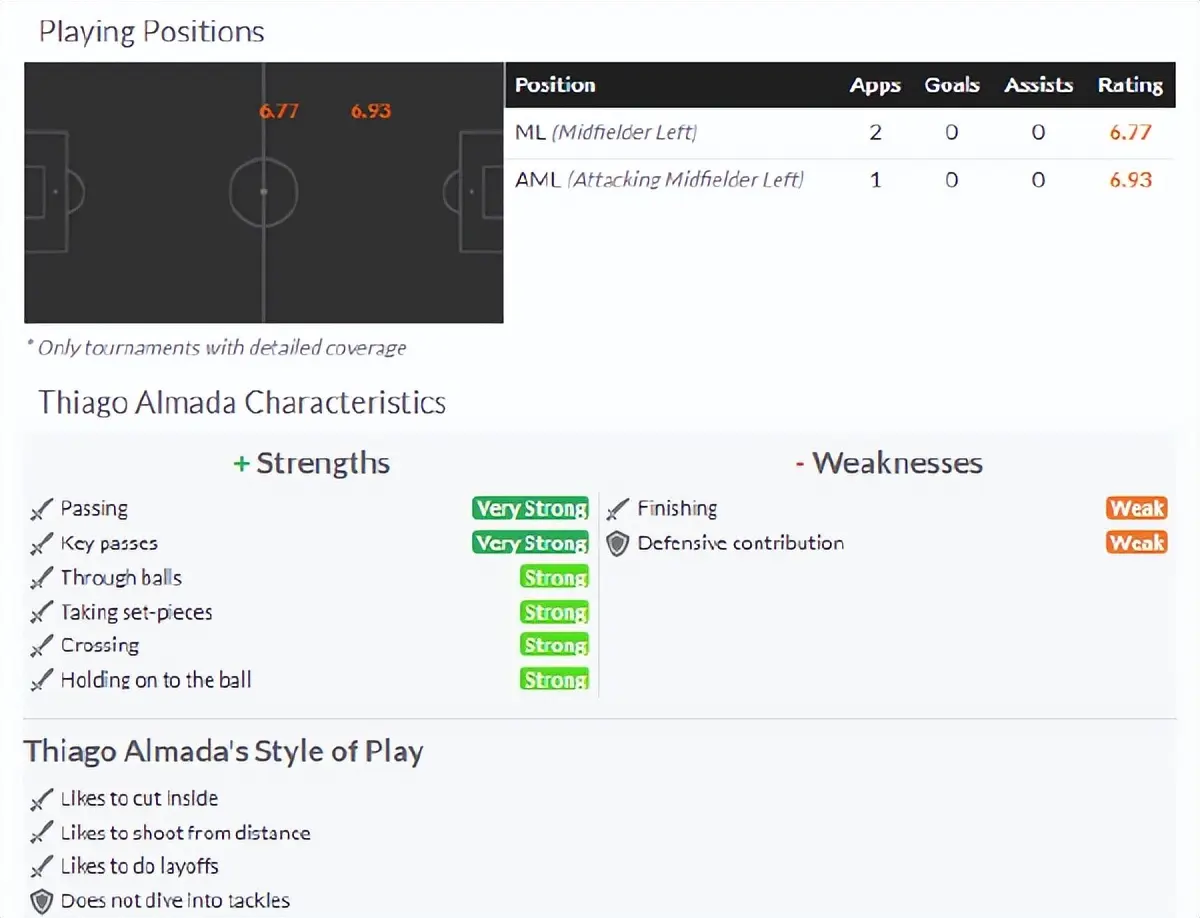This screenshot has height=918, width=1200.
Task: Sort table by the Apps column header
Action: [x=875, y=86]
